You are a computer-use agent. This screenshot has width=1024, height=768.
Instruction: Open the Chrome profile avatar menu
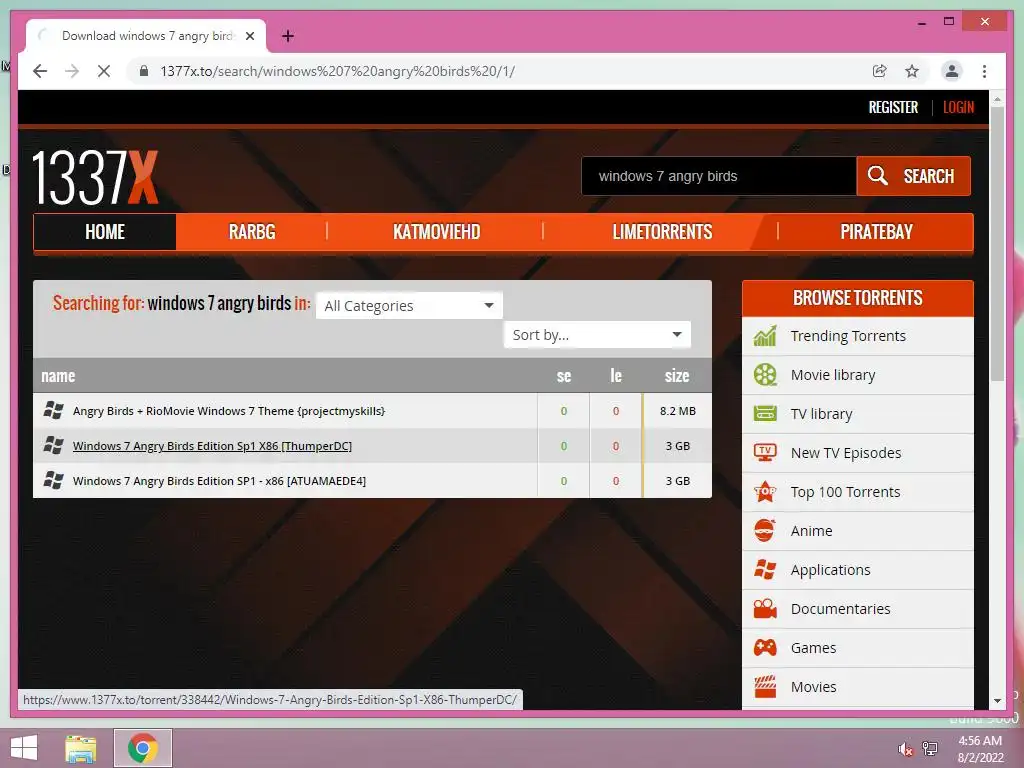pyautogui.click(x=952, y=71)
